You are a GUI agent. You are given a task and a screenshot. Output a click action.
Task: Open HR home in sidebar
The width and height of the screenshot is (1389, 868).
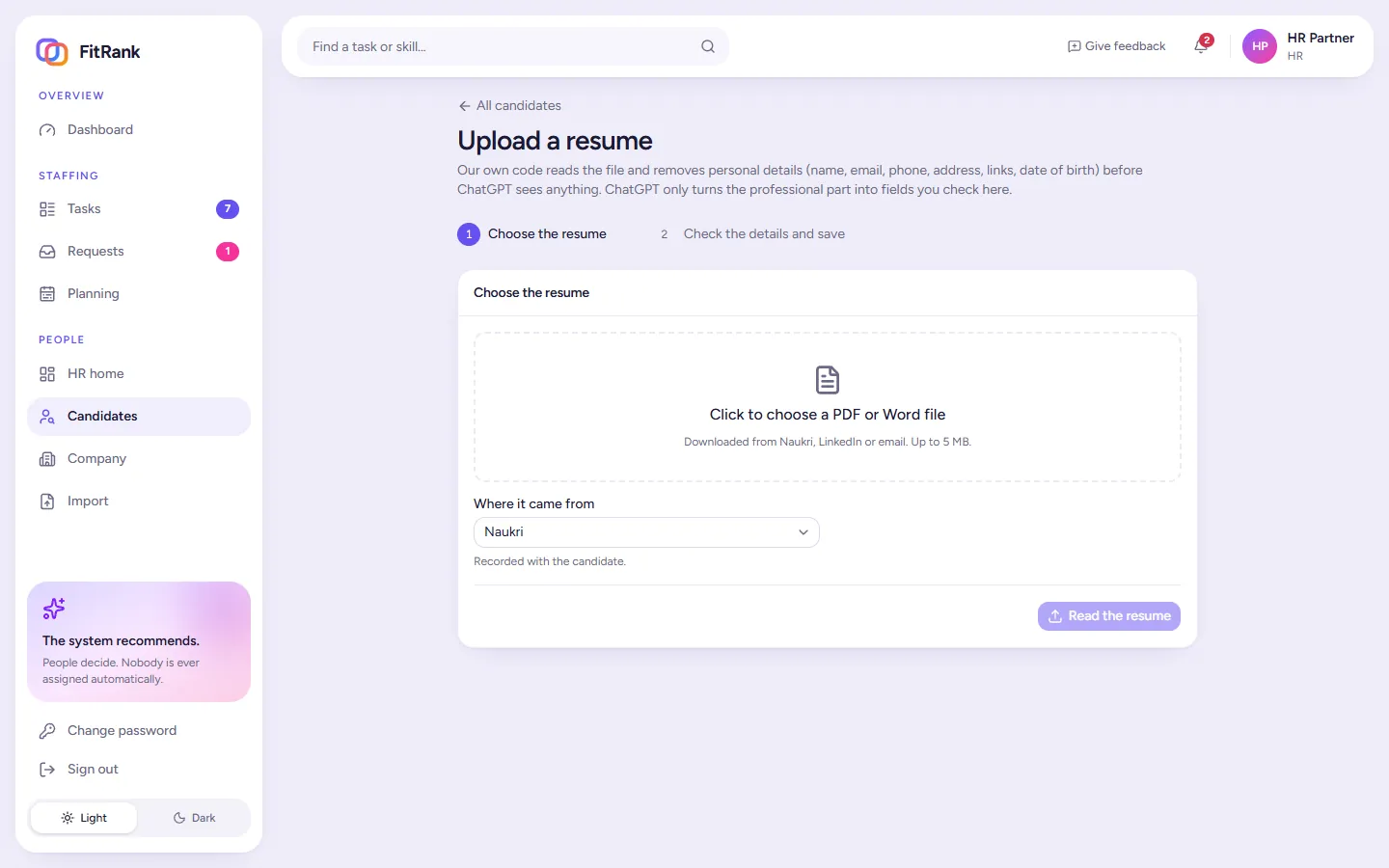[x=139, y=374]
